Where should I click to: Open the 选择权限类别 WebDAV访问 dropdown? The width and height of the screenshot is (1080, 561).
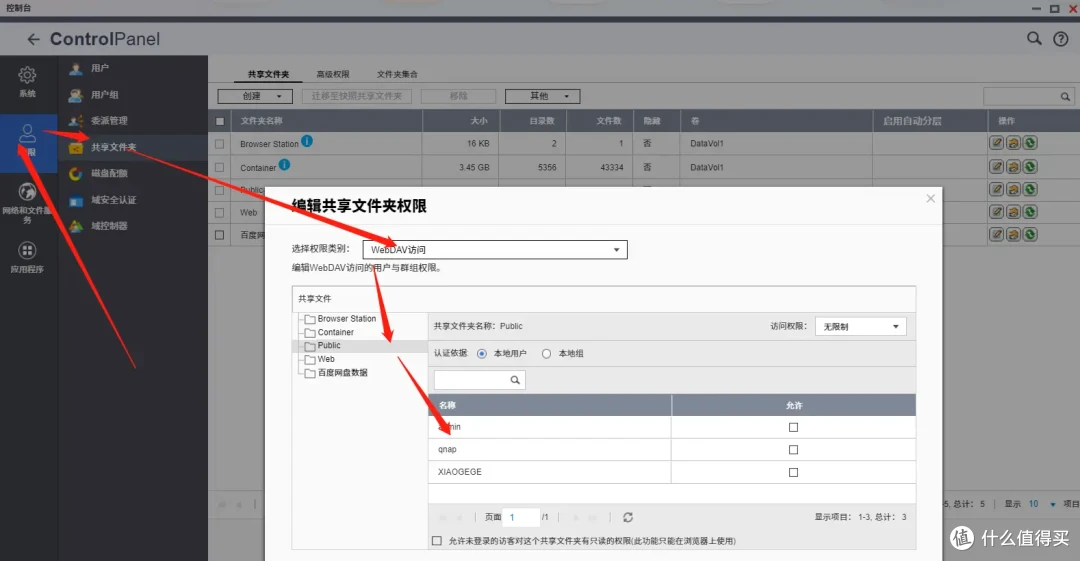[495, 249]
